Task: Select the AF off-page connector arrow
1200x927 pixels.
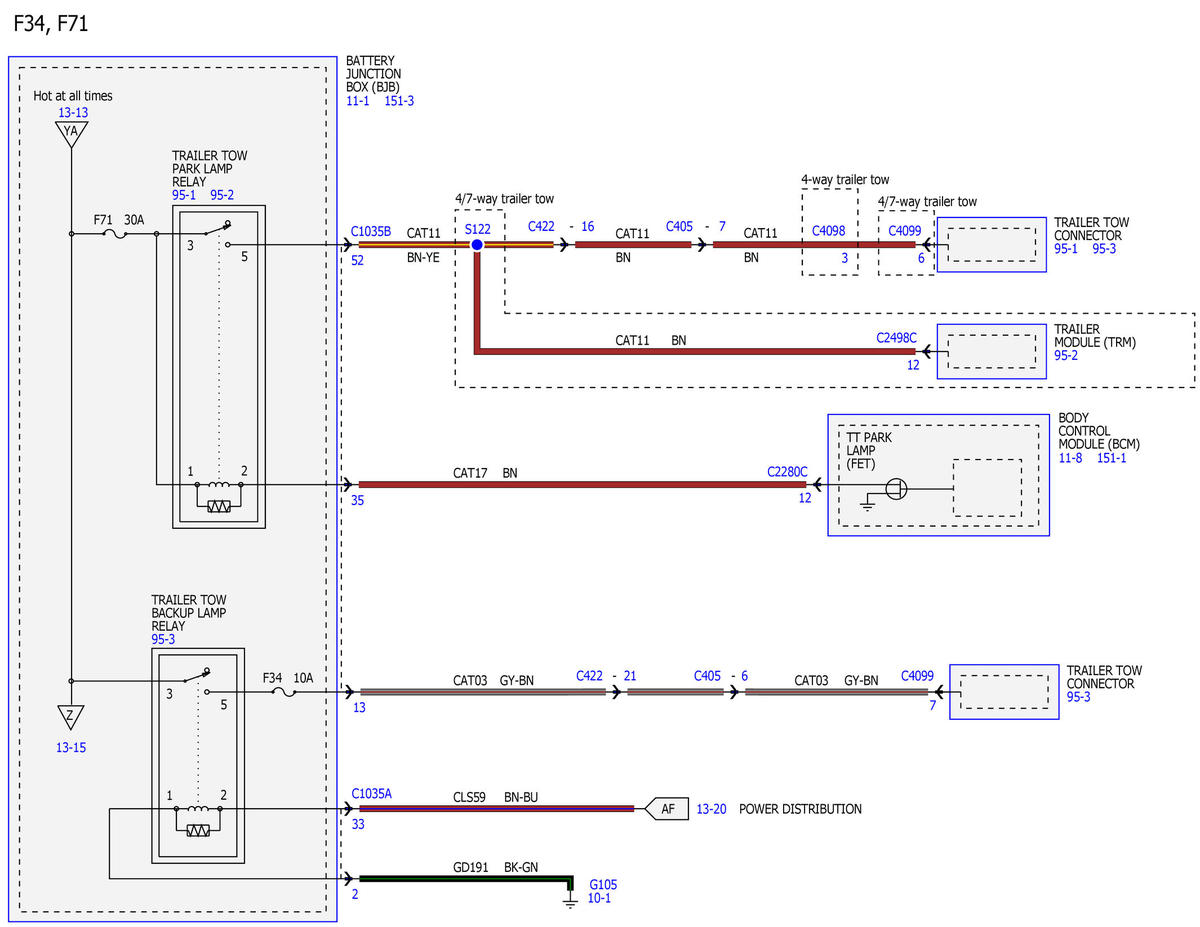Action: 667,809
